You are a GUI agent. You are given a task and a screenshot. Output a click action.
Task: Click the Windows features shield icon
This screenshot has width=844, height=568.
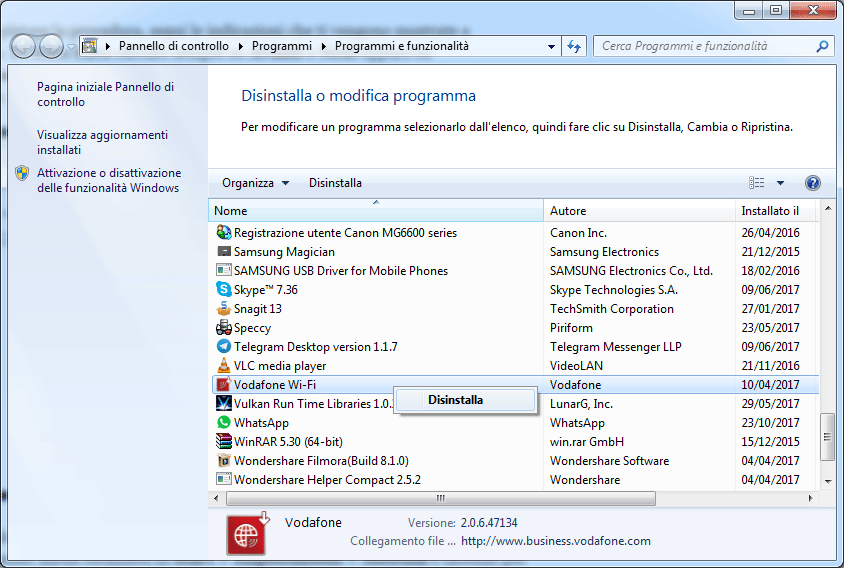coord(22,173)
